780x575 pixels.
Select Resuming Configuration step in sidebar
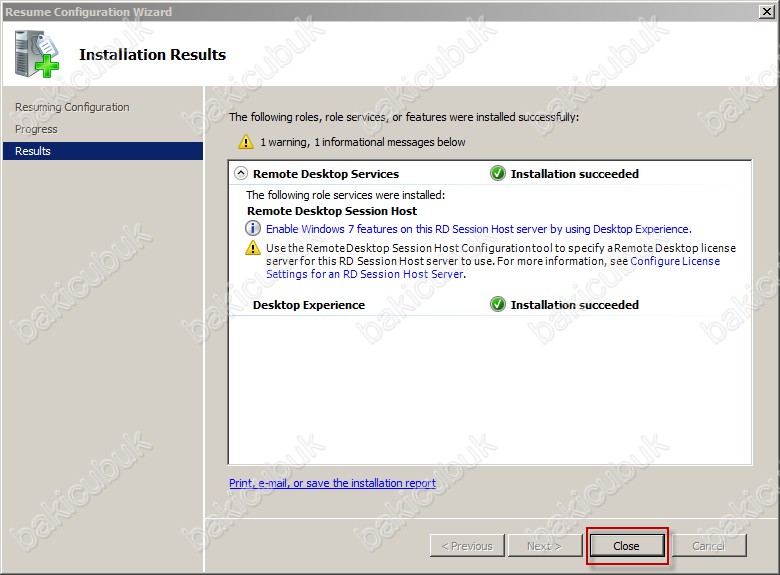(x=72, y=107)
